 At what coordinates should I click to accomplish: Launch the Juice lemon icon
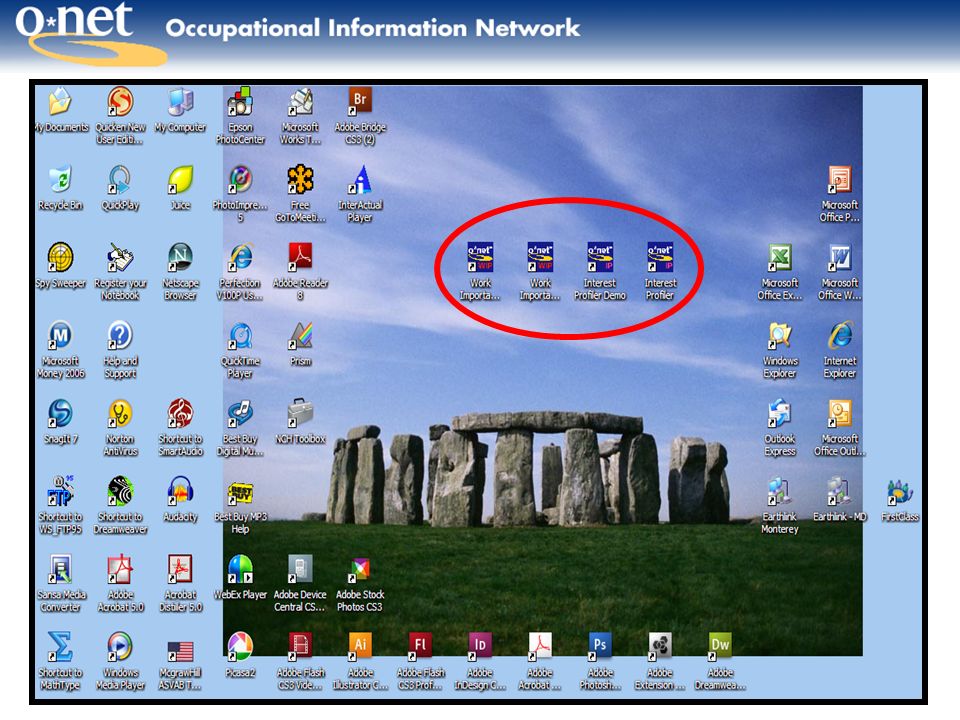click(180, 179)
